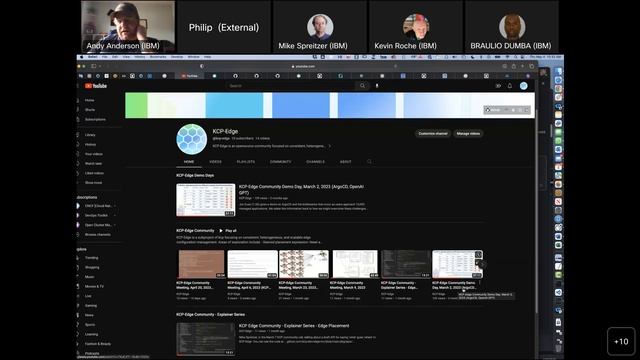Click the Customize channel button

click(433, 133)
